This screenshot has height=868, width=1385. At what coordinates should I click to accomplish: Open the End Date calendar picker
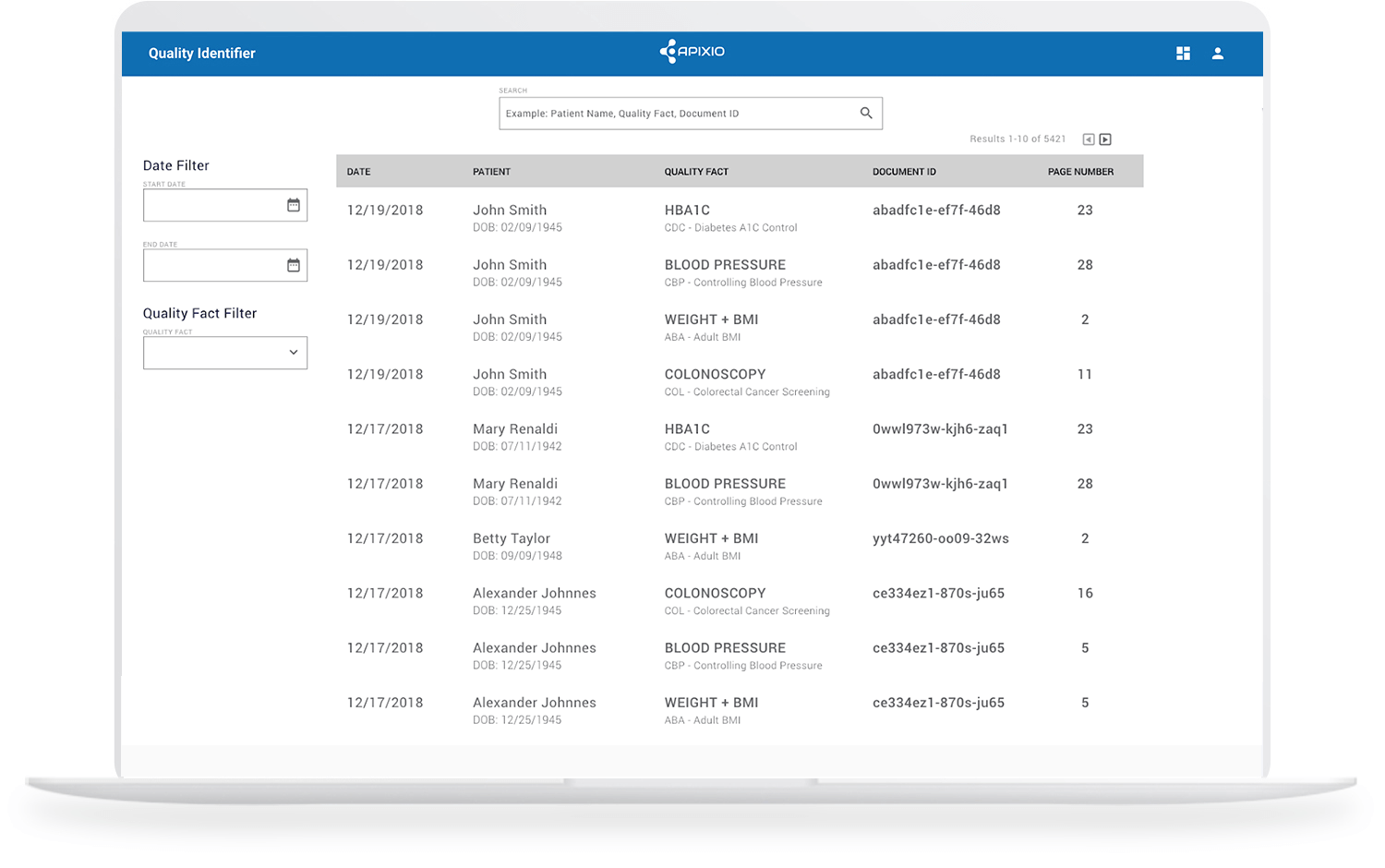click(x=294, y=265)
